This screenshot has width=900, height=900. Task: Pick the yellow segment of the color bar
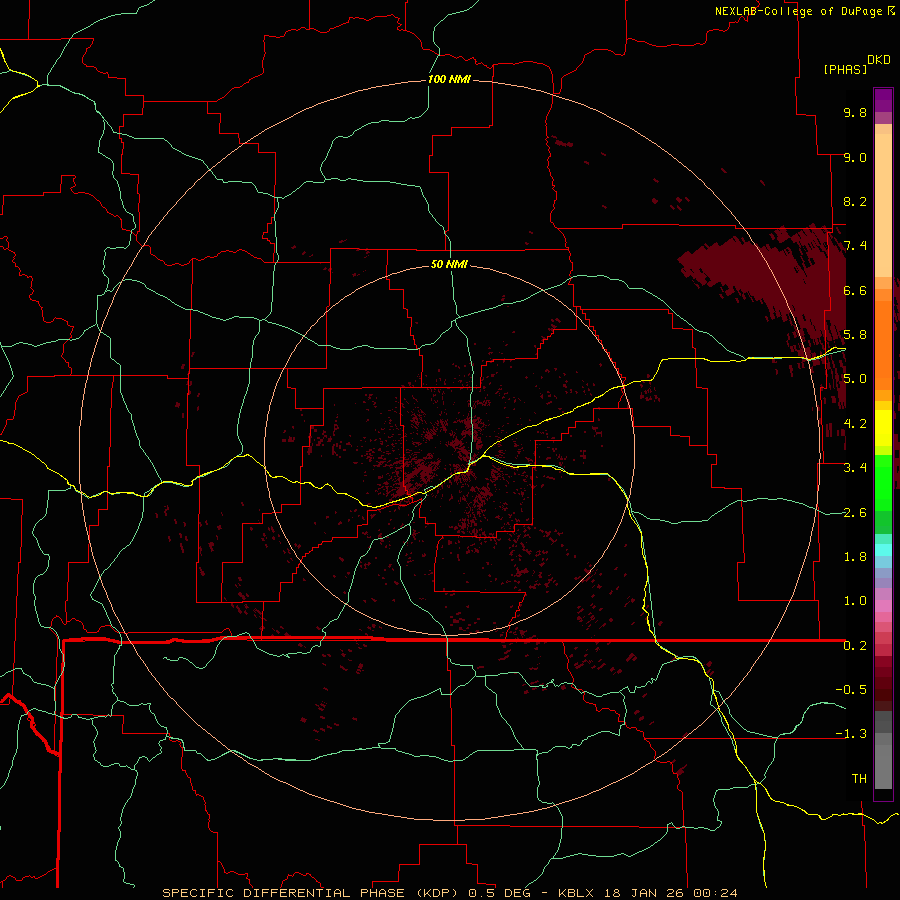coord(883,428)
